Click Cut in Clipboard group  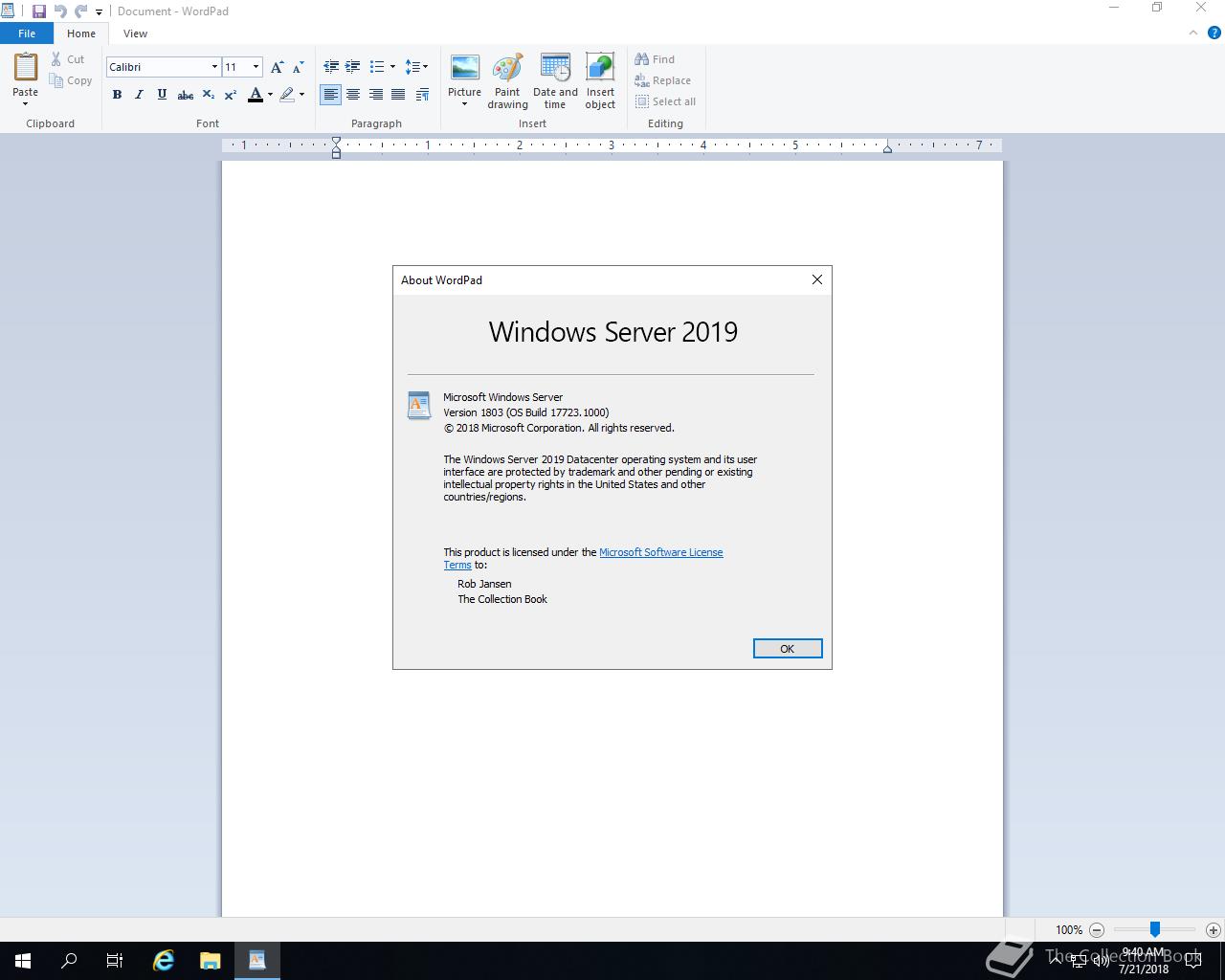pyautogui.click(x=68, y=59)
